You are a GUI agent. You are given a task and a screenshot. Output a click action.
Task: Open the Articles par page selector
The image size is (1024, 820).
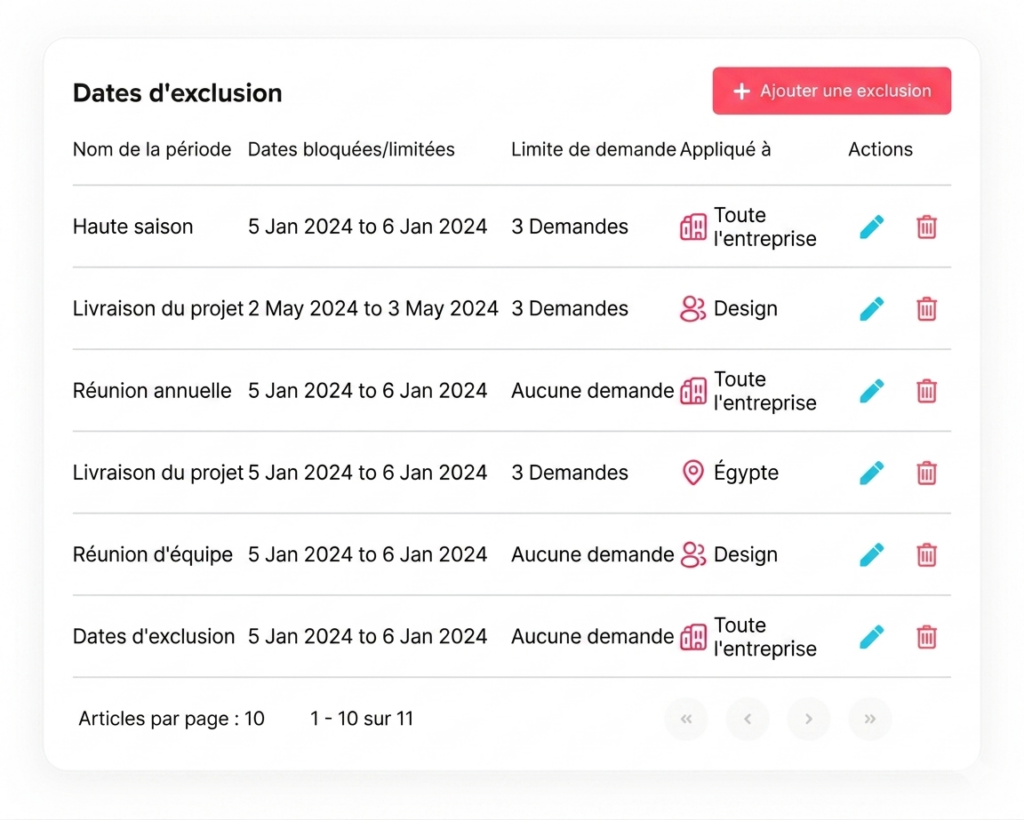(x=172, y=719)
